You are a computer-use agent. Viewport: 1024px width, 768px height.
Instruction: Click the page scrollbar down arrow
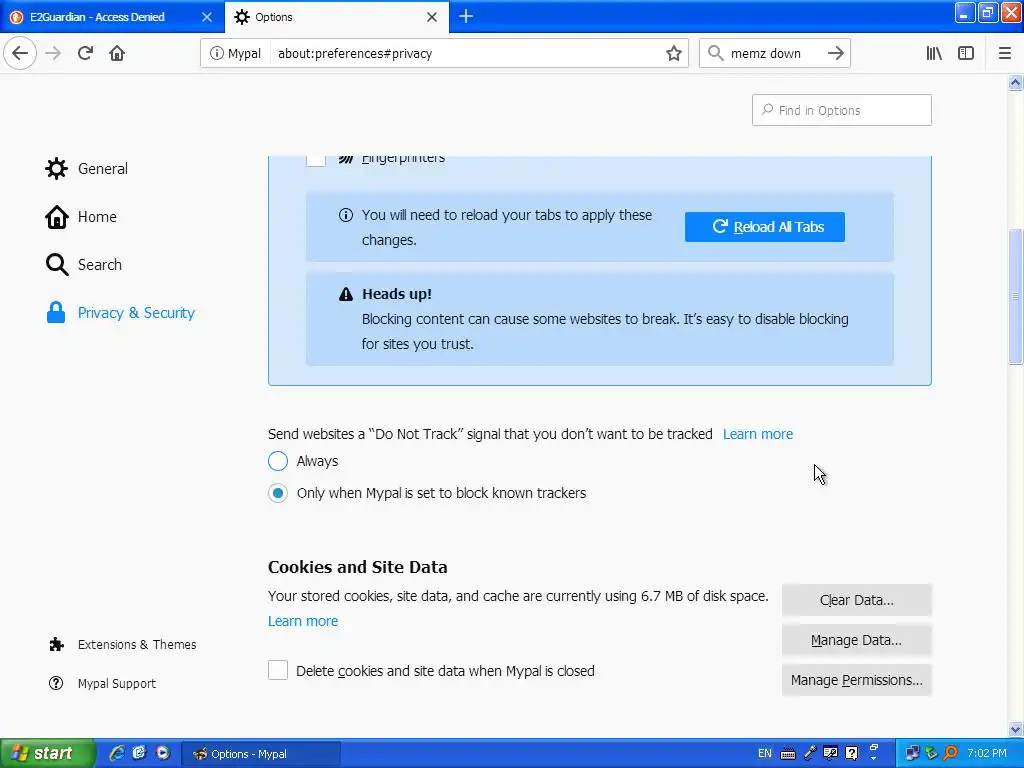(1015, 729)
